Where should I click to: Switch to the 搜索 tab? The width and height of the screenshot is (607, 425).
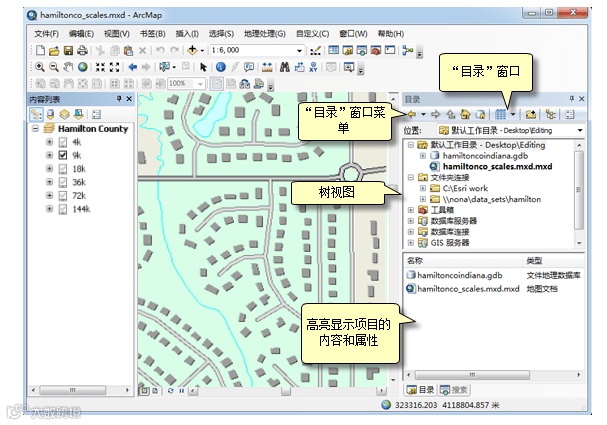[454, 390]
